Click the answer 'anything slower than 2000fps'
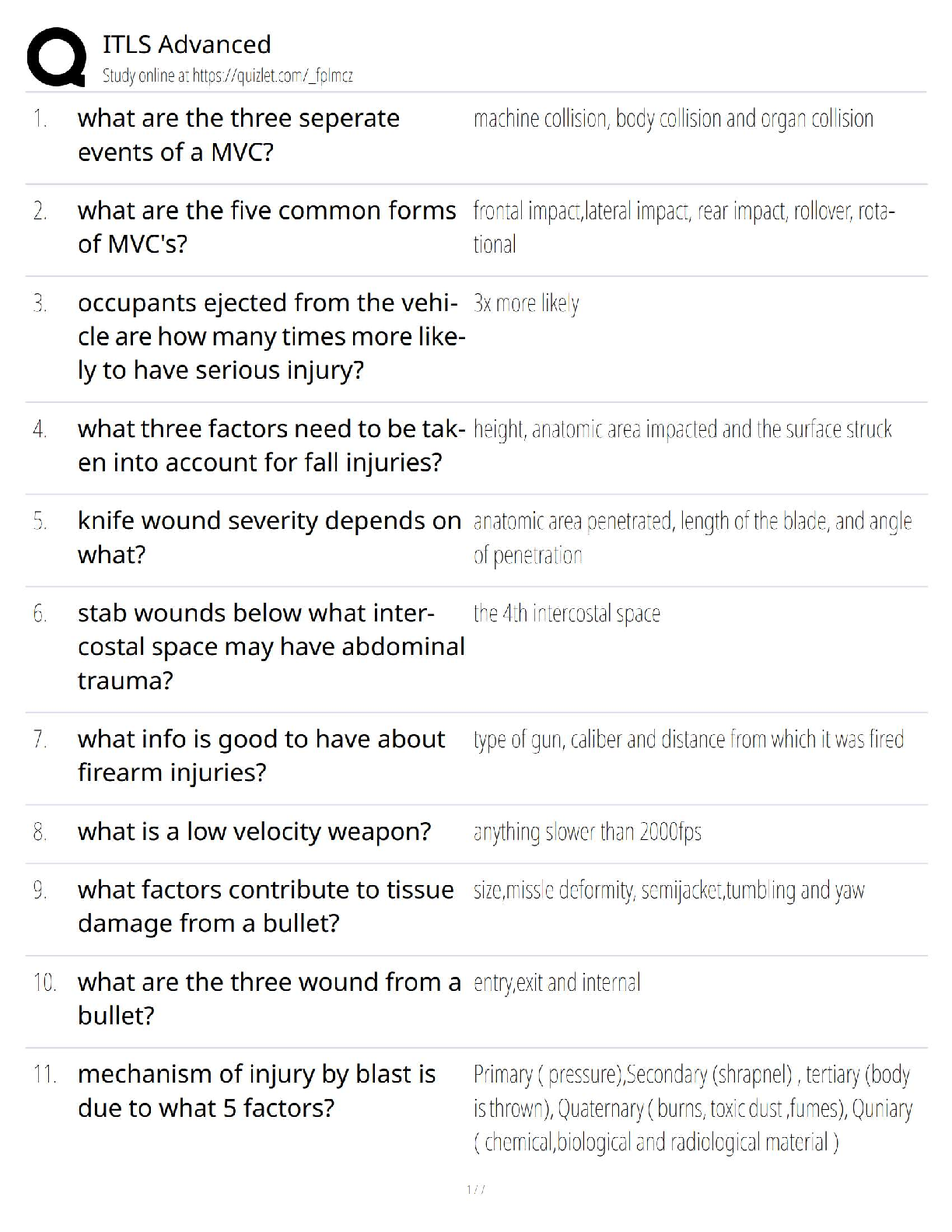The width and height of the screenshot is (952, 1232). tap(587, 832)
